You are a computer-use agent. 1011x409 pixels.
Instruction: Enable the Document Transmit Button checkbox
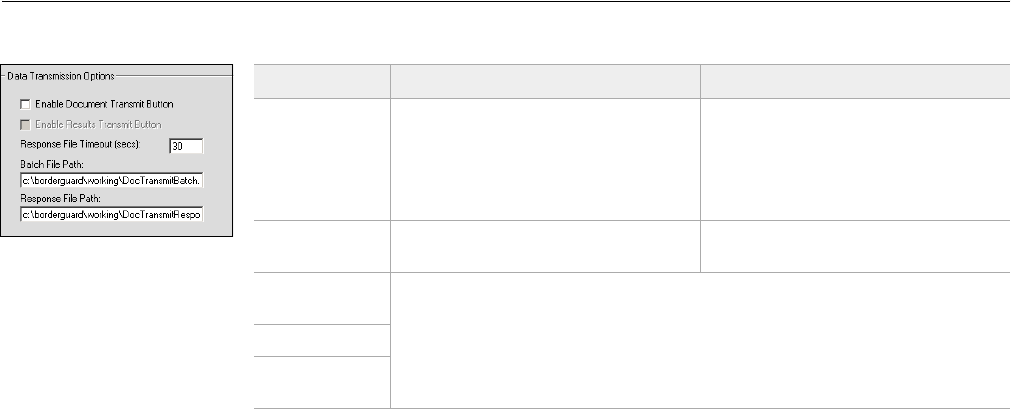click(24, 103)
